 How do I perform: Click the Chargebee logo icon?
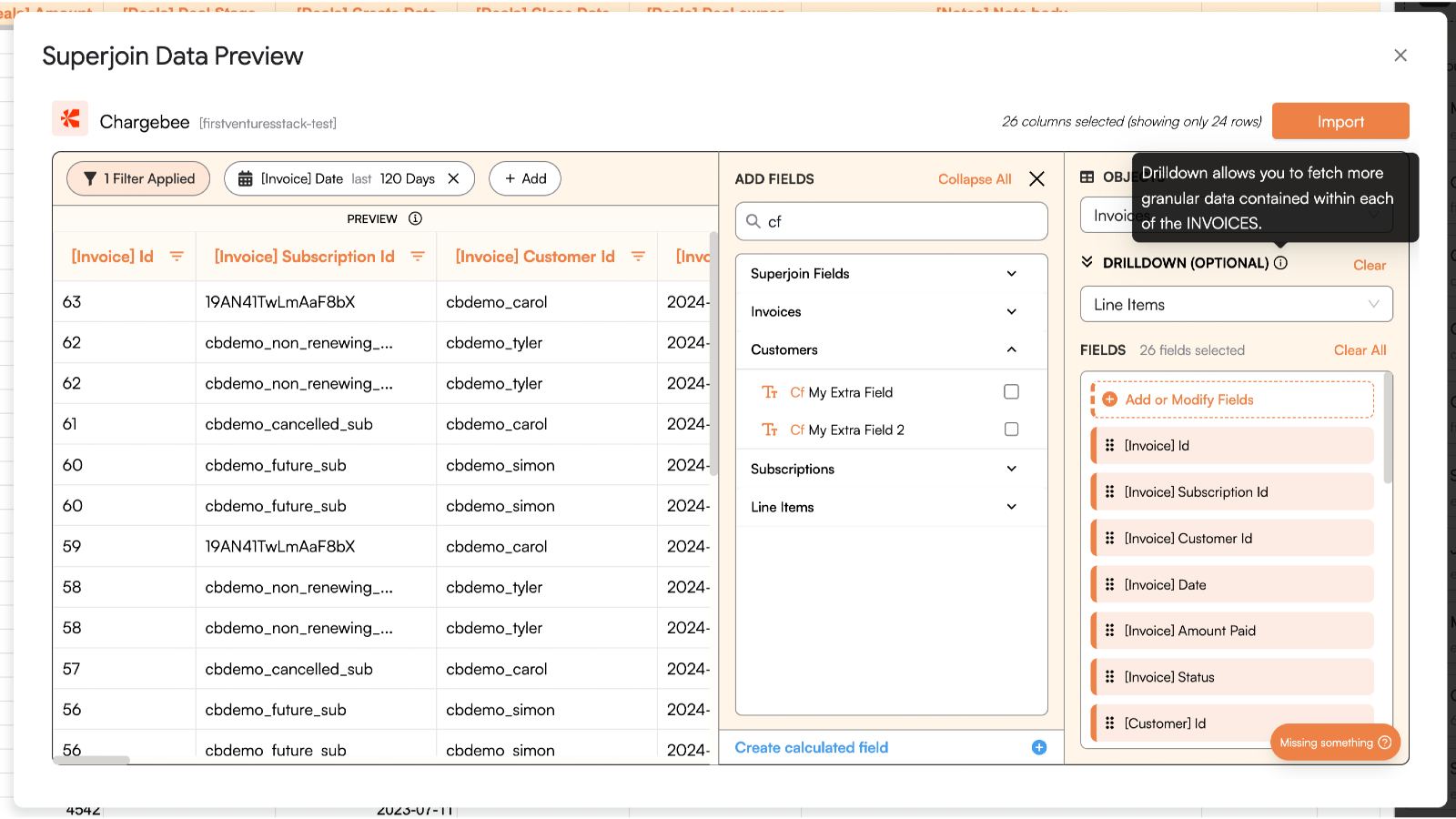click(x=70, y=119)
